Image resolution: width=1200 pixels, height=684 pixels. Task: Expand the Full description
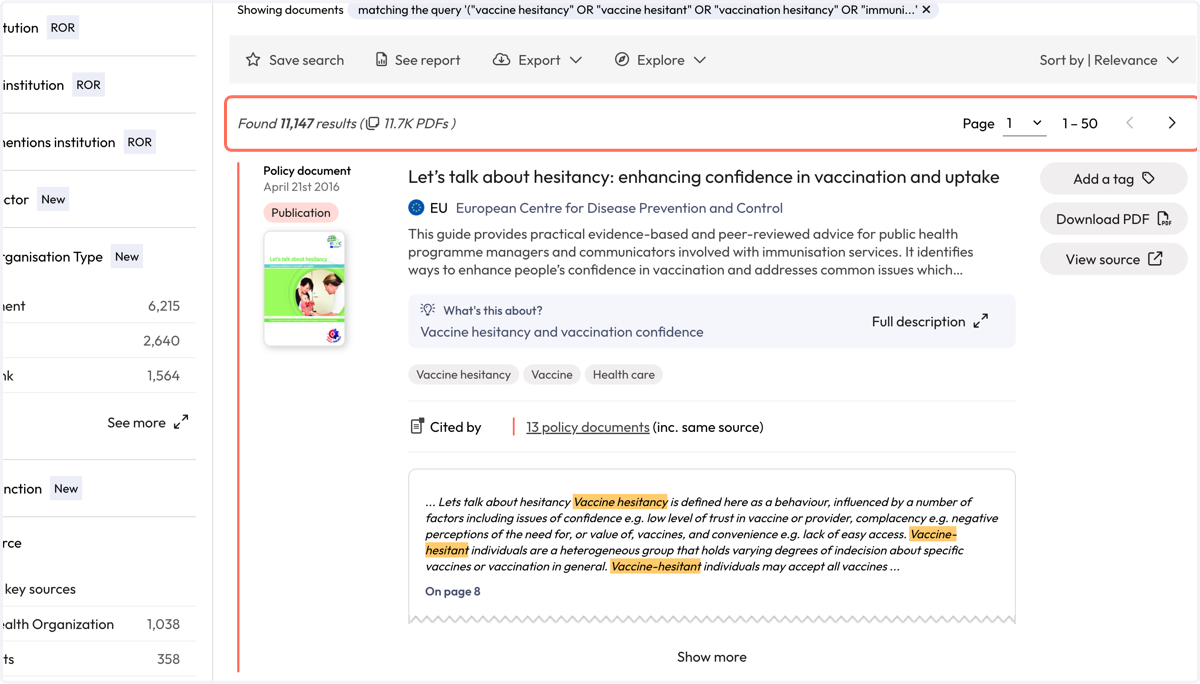coord(930,321)
